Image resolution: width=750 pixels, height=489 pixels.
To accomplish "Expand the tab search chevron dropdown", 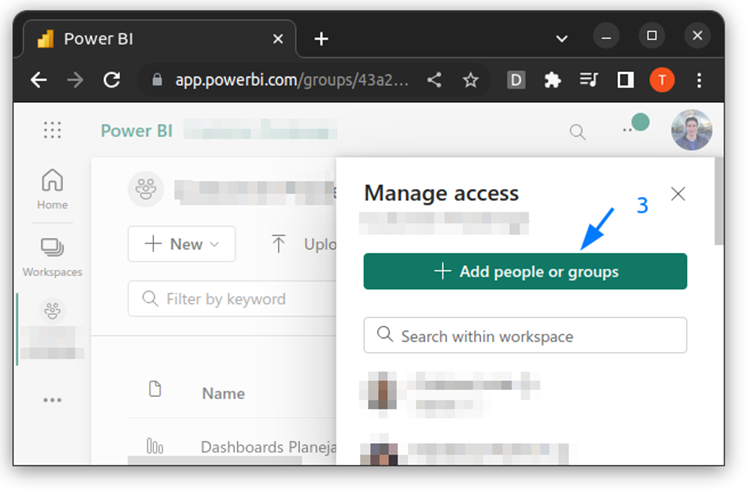I will coord(561,38).
